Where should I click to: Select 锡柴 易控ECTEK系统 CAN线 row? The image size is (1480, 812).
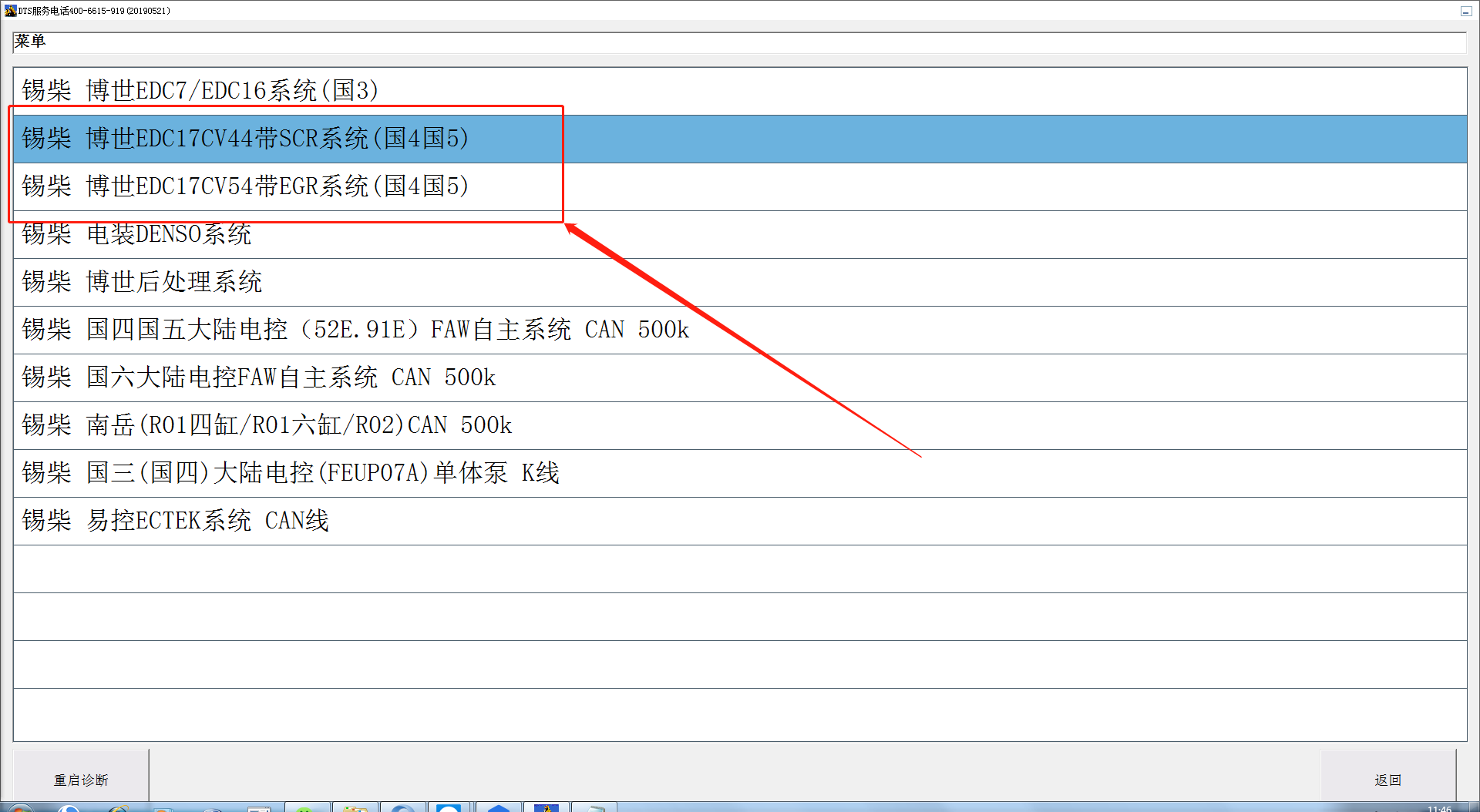click(740, 521)
